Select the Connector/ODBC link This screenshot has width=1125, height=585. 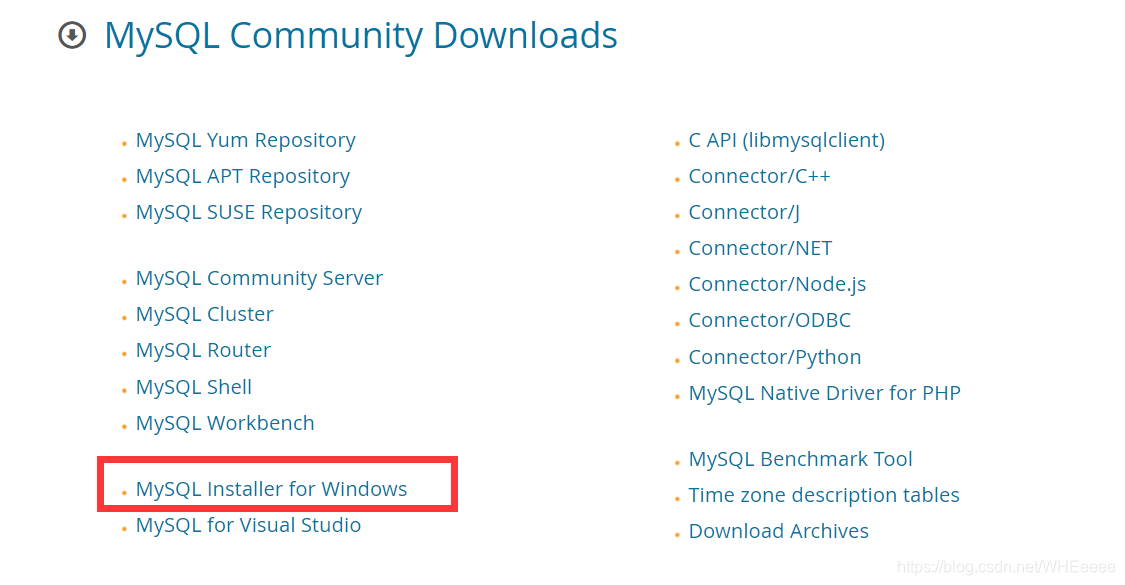pyautogui.click(x=769, y=320)
